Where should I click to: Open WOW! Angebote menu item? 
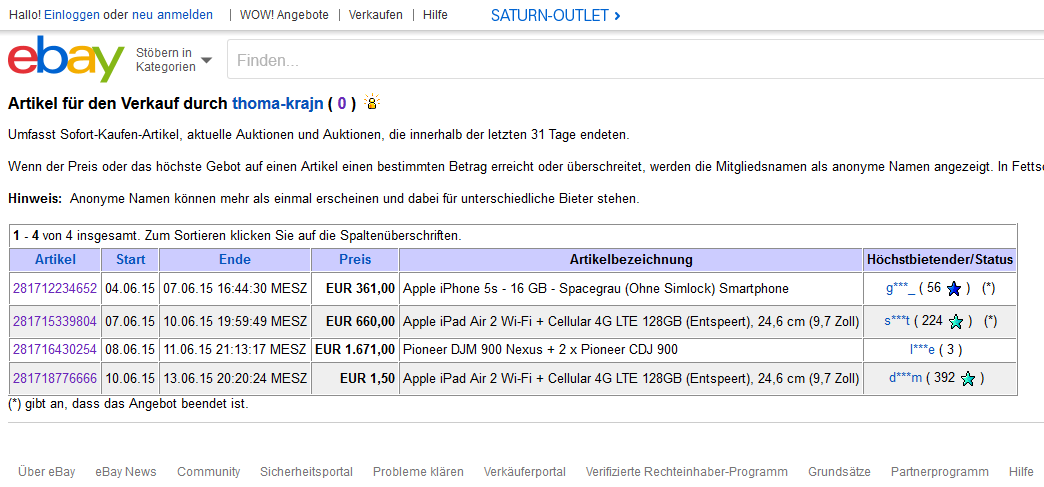click(284, 15)
